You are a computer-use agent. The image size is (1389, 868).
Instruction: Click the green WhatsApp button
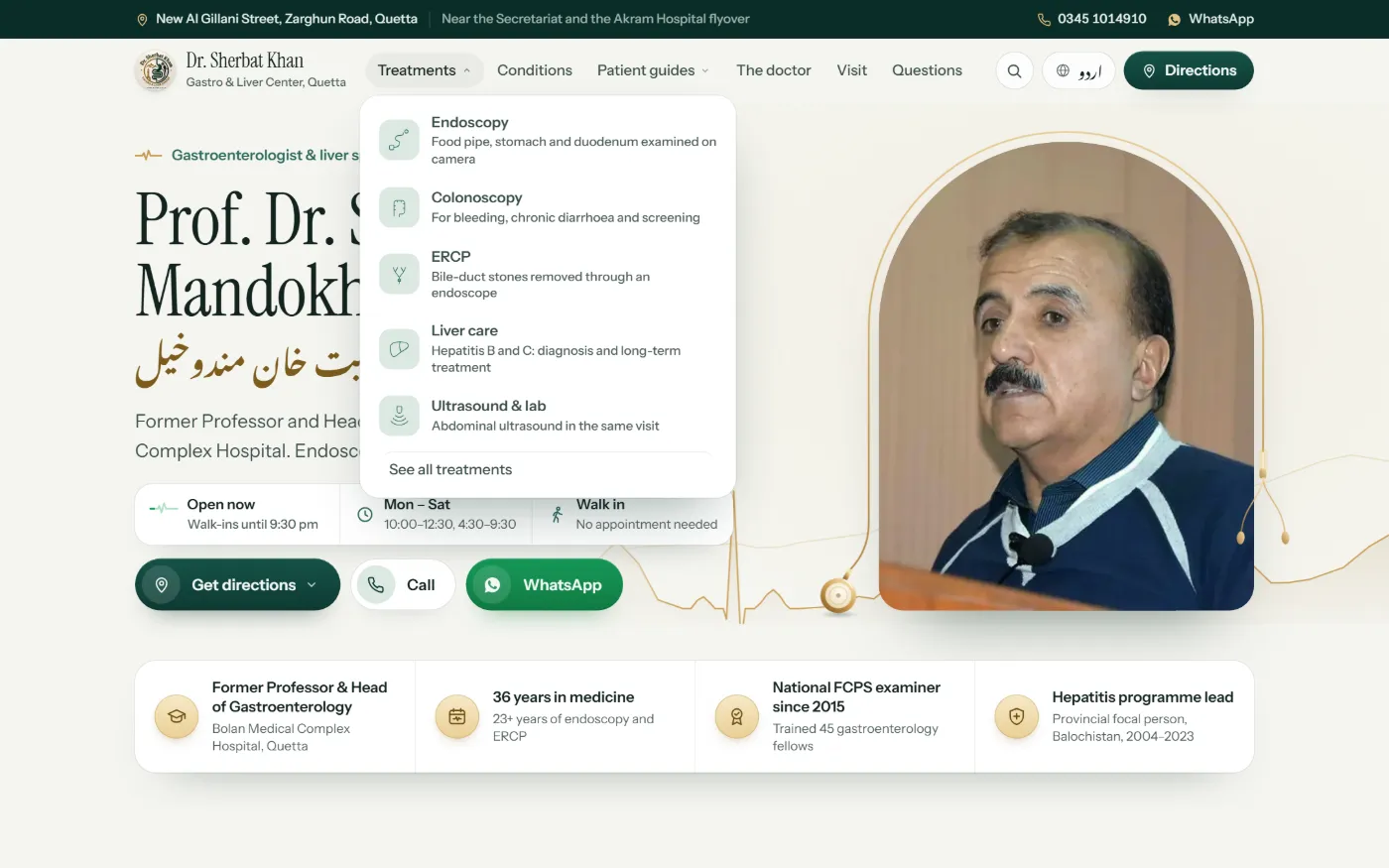point(545,585)
